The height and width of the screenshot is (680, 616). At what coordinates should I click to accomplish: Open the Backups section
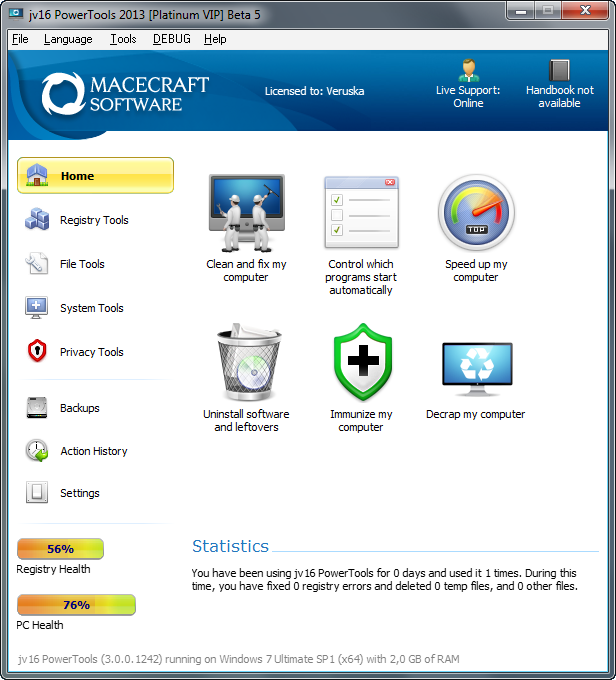pos(79,408)
